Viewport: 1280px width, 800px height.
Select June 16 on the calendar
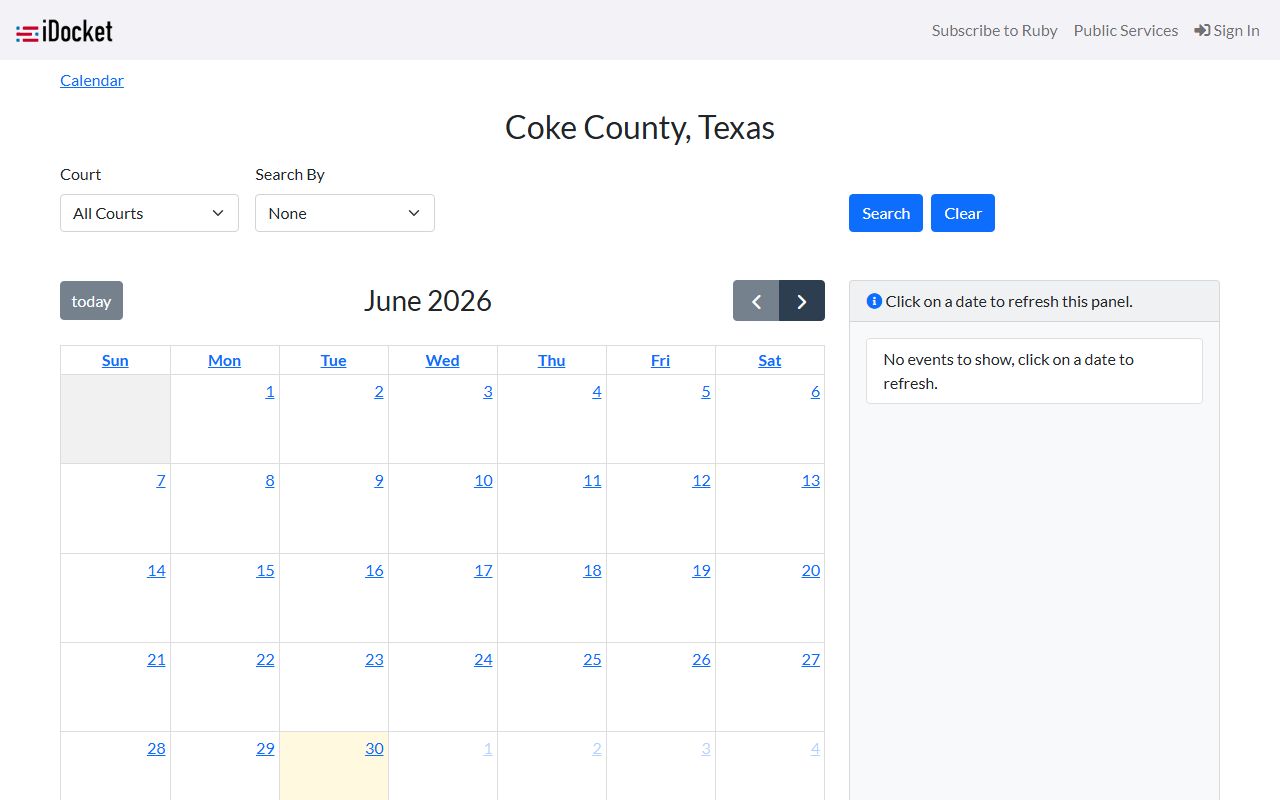pyautogui.click(x=374, y=570)
